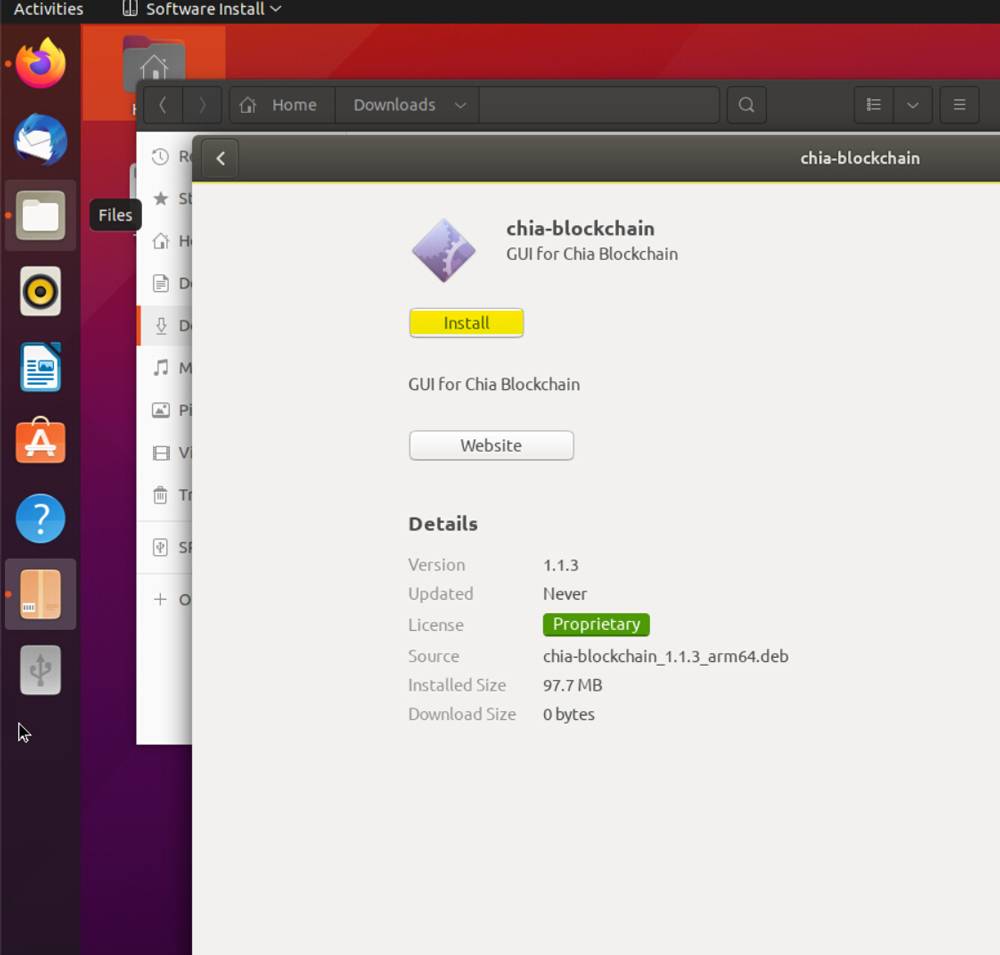Screen dimensions: 1000x955
Task: Click the chia-blockchain package icon
Action: click(444, 250)
